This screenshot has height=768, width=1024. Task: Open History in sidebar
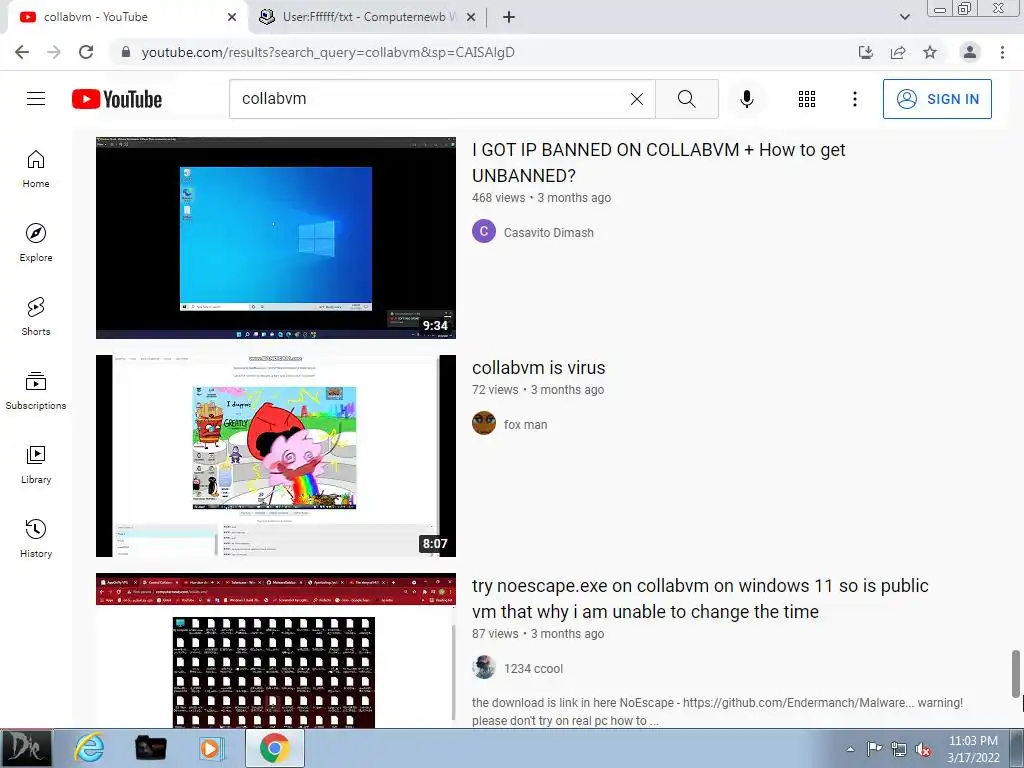click(36, 539)
